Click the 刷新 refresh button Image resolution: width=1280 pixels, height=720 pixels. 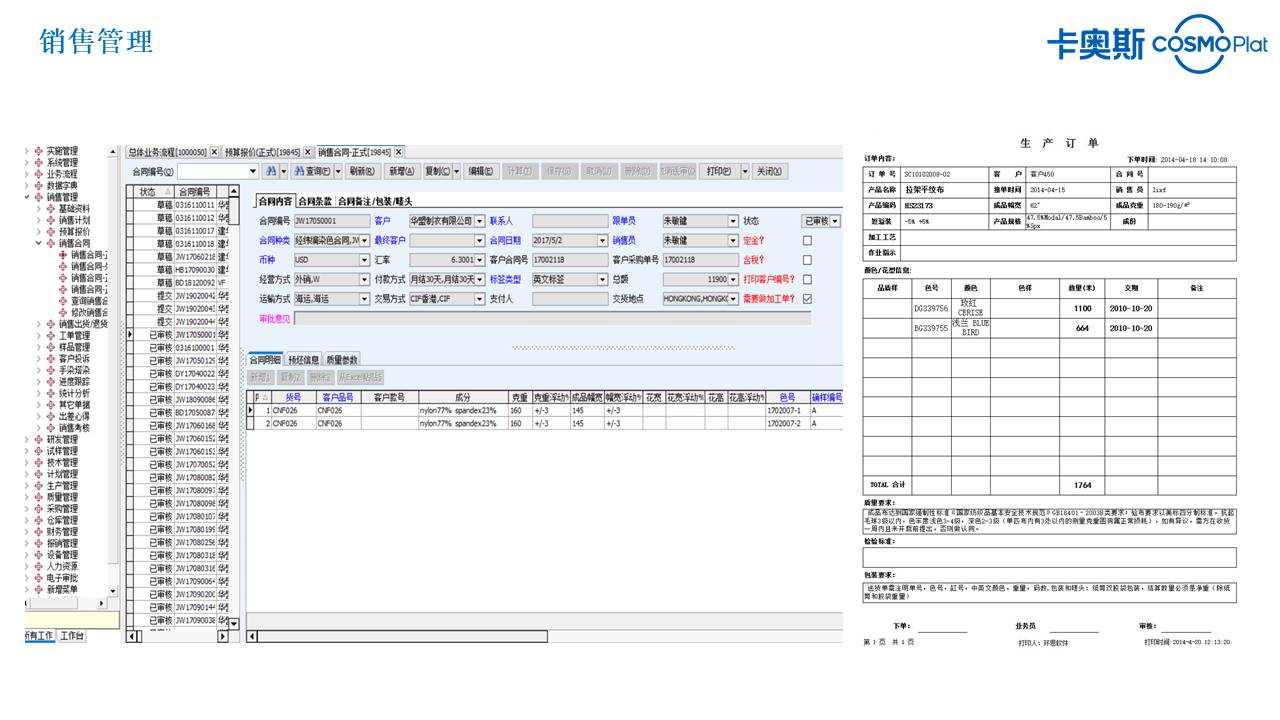(362, 171)
